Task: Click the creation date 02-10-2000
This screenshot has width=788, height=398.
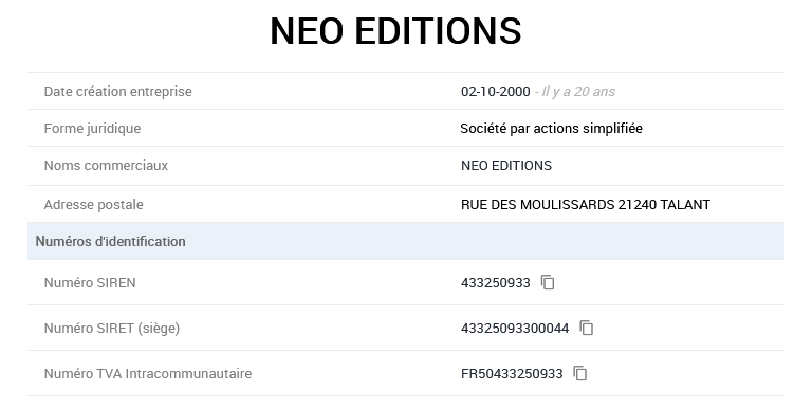Action: pyautogui.click(x=496, y=91)
